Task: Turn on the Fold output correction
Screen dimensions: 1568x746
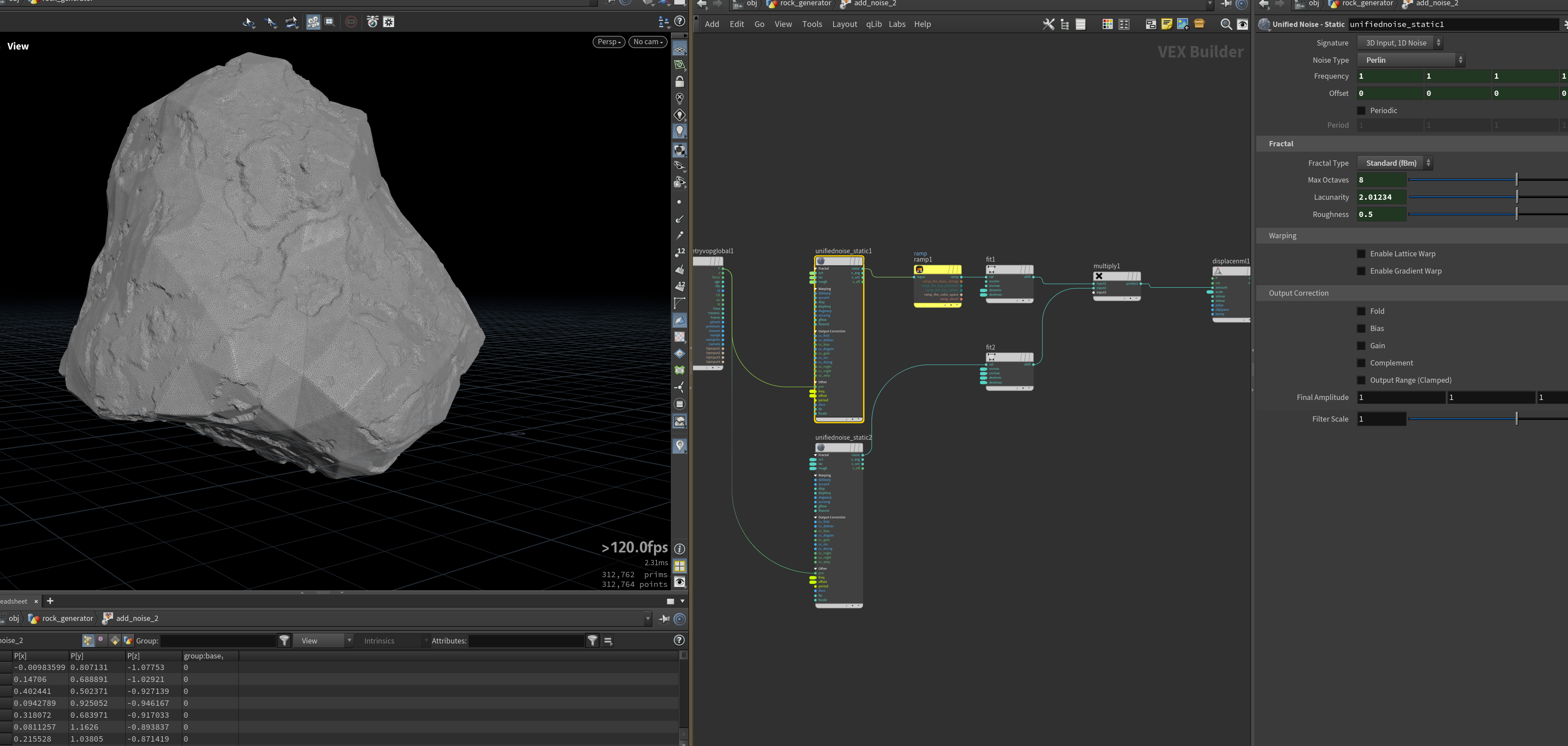Action: pyautogui.click(x=1361, y=311)
